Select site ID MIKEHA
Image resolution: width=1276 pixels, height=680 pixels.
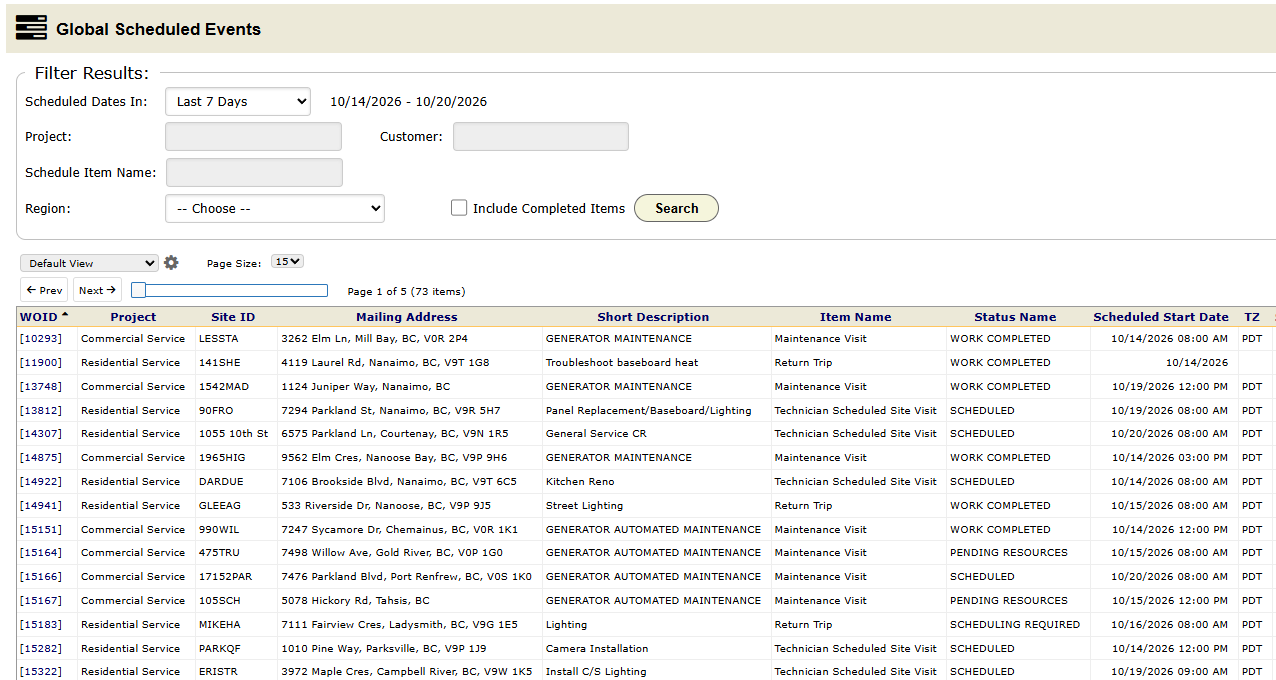220,624
